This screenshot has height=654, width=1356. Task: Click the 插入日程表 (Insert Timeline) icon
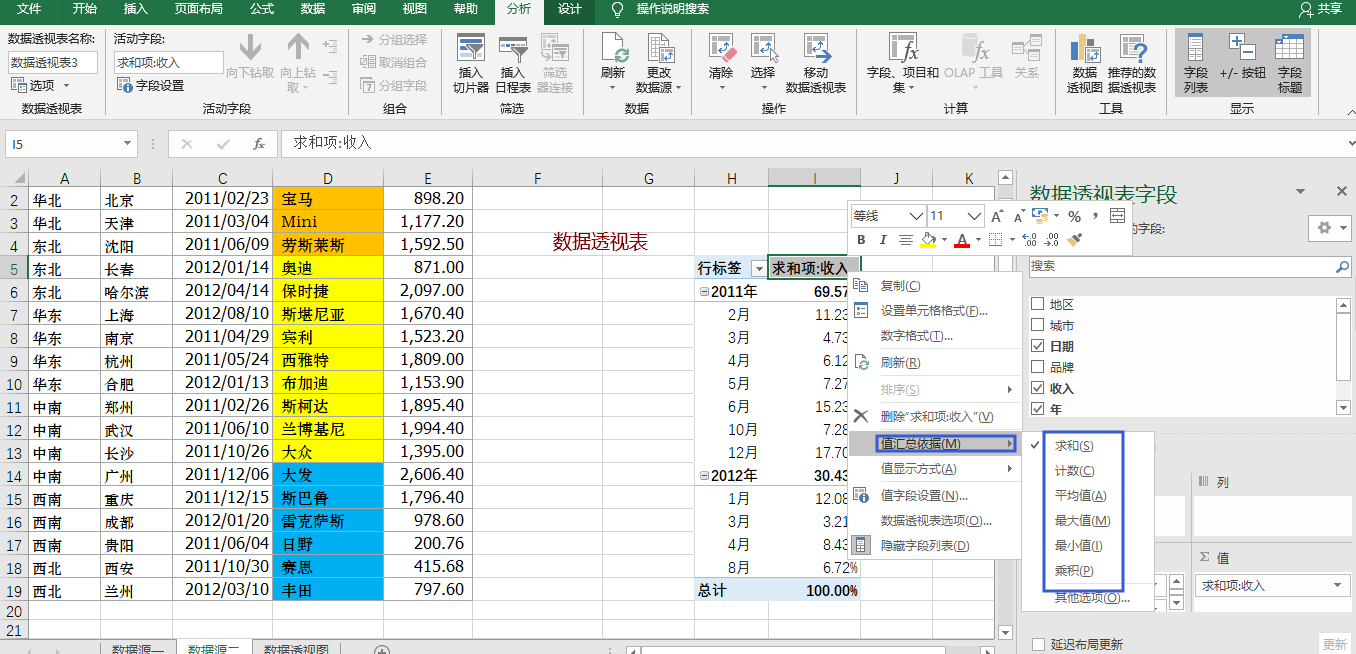[513, 49]
